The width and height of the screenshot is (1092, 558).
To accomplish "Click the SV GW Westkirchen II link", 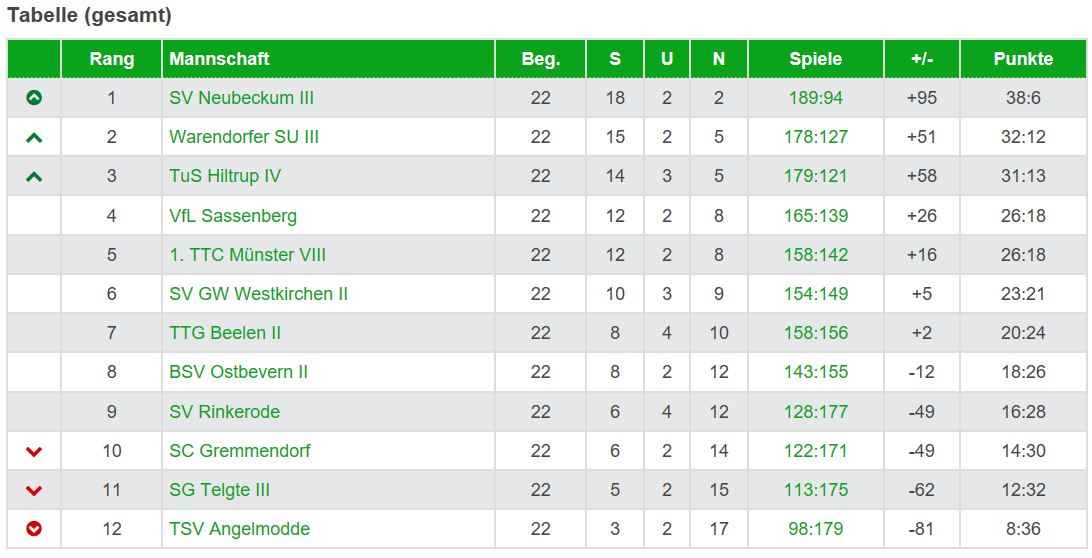I will (x=258, y=294).
